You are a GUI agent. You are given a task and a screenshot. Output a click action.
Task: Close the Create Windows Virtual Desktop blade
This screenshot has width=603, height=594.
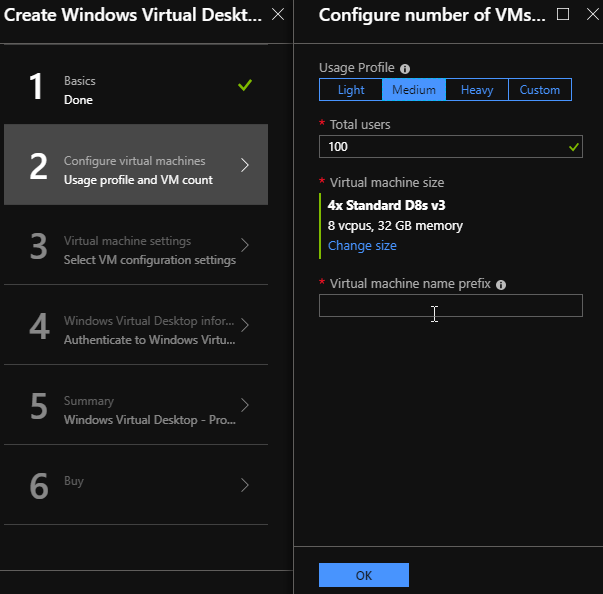[x=278, y=14]
